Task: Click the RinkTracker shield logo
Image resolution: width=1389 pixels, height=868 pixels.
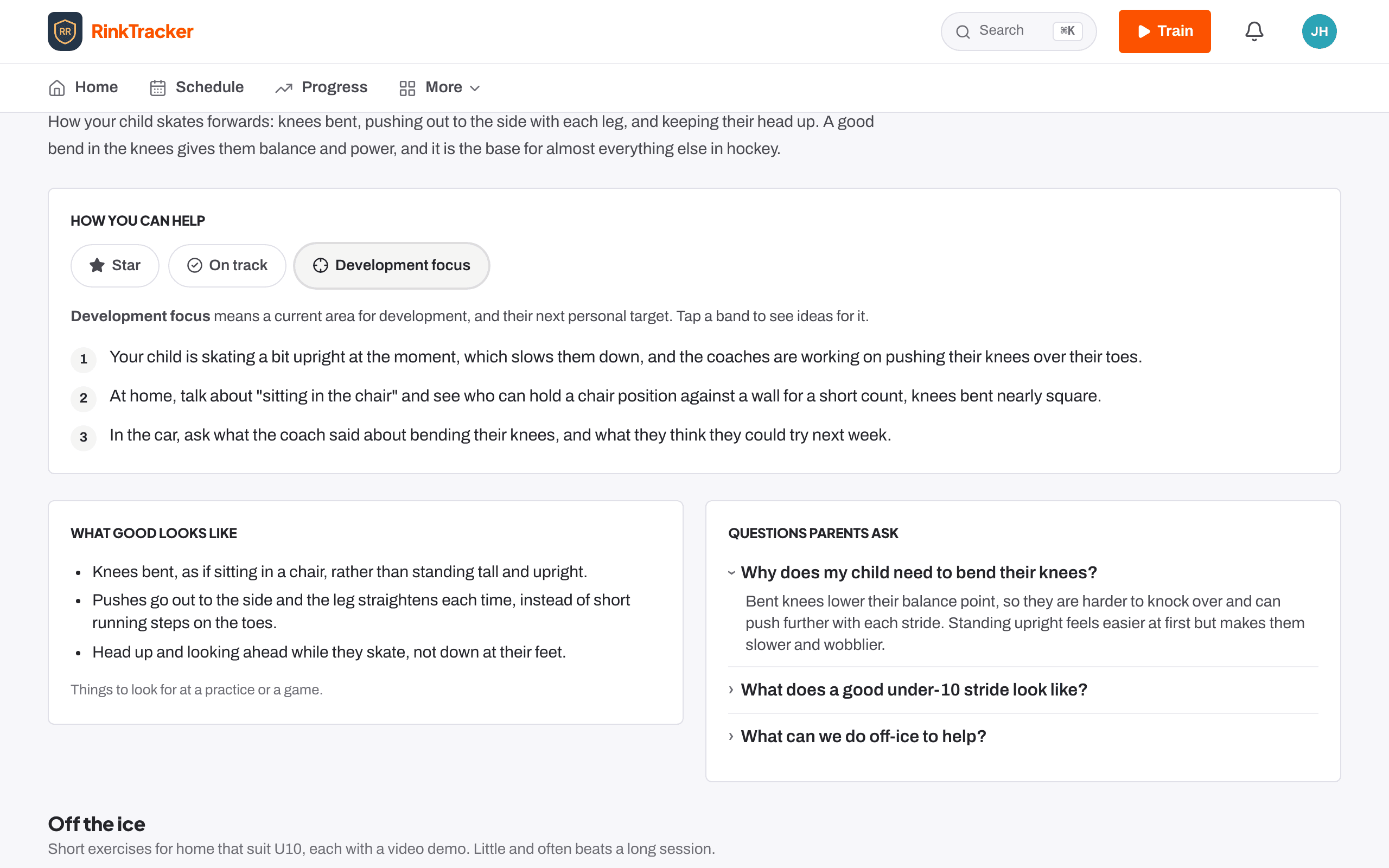Action: coord(65,31)
